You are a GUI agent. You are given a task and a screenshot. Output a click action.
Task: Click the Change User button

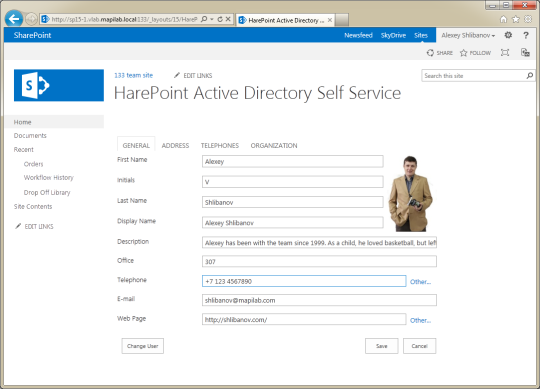143,346
